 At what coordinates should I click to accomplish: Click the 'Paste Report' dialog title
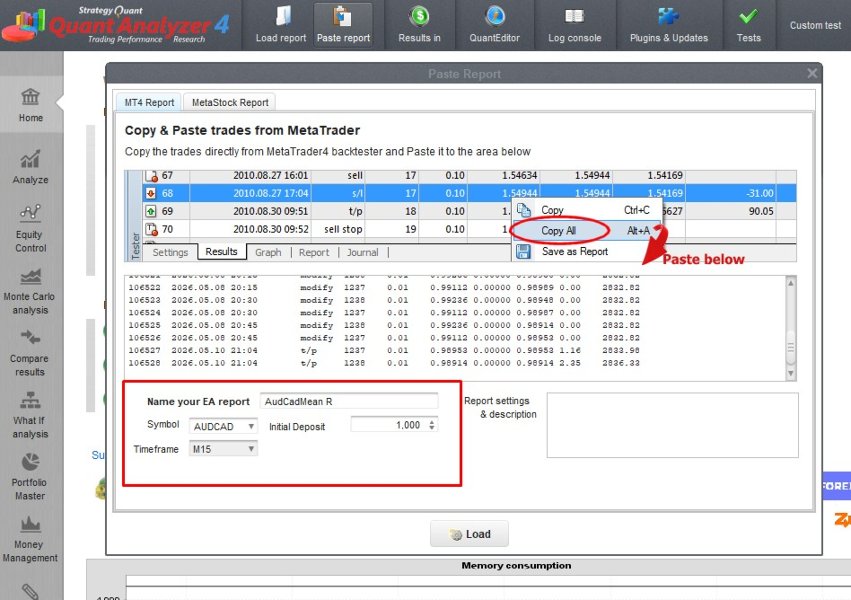464,74
